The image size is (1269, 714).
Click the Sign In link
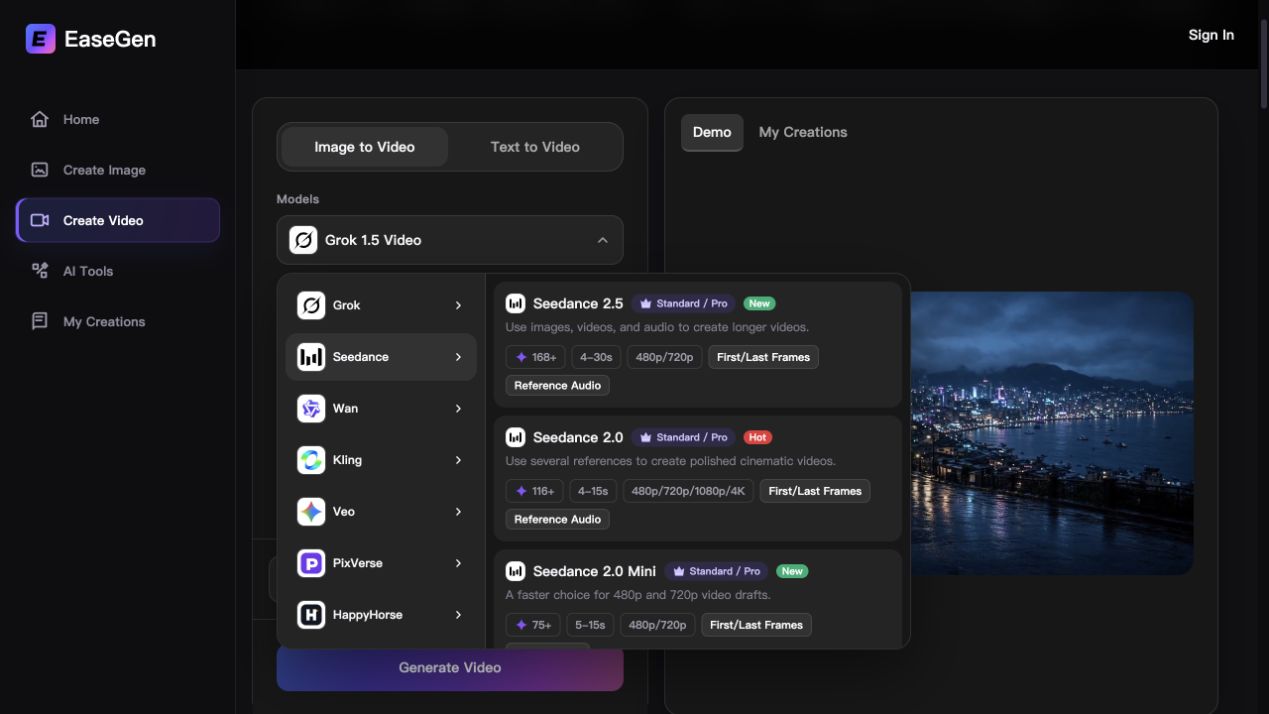click(1211, 35)
